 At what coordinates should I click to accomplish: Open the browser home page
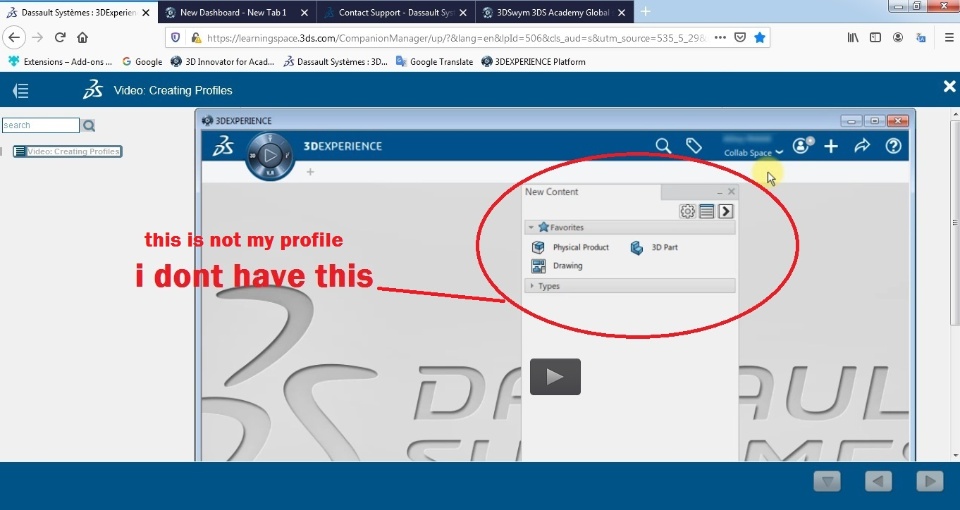point(82,37)
